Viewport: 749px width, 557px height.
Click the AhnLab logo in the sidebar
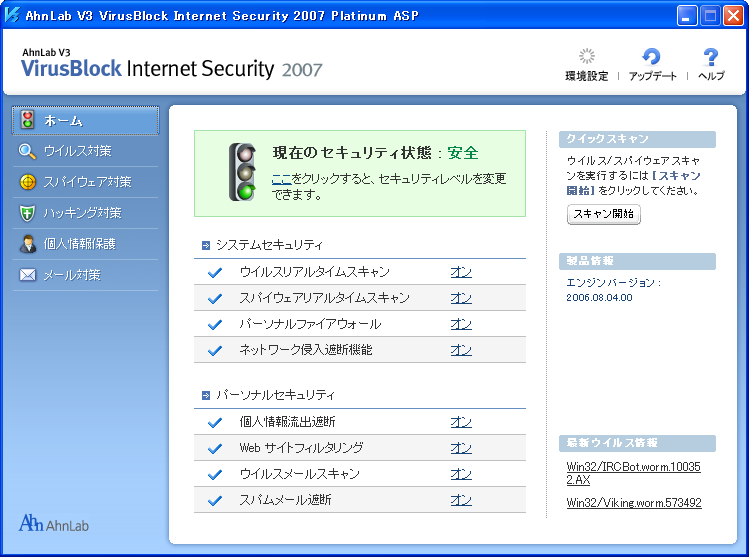click(x=54, y=523)
